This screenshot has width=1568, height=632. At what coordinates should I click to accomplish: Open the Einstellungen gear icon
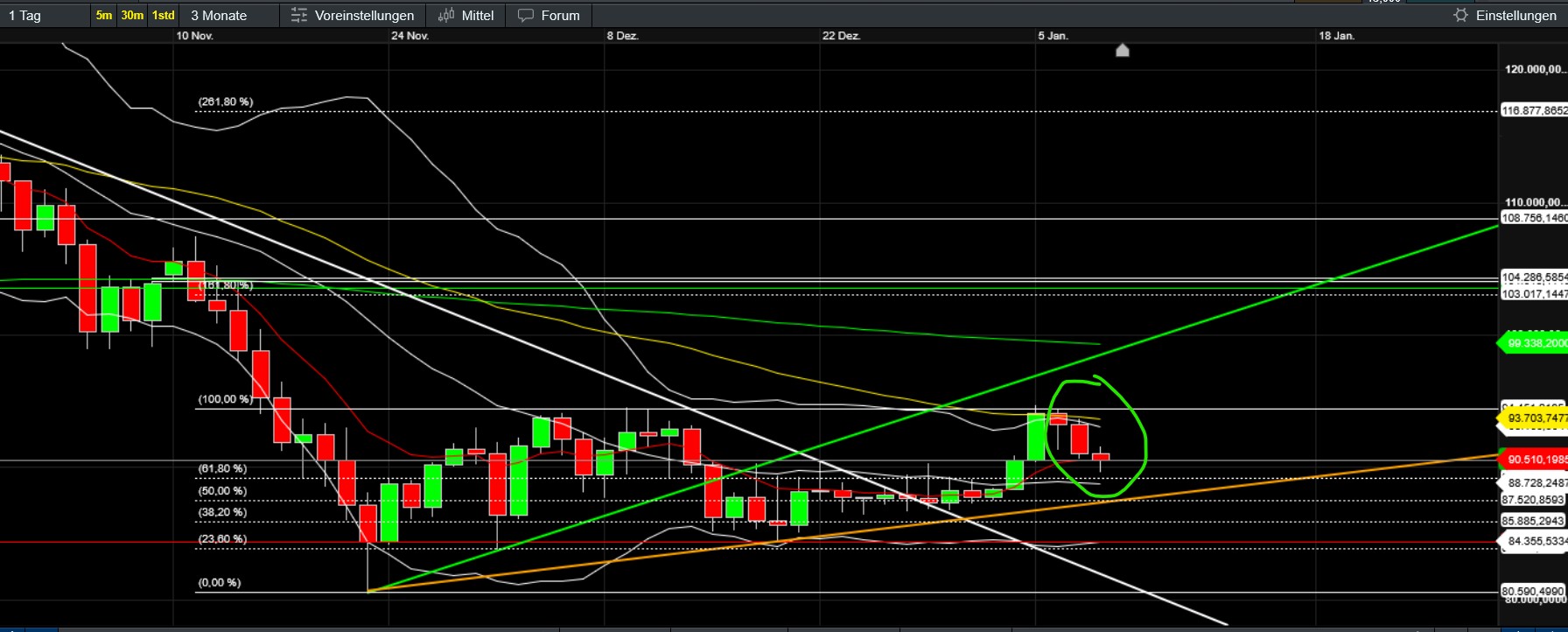click(1460, 16)
